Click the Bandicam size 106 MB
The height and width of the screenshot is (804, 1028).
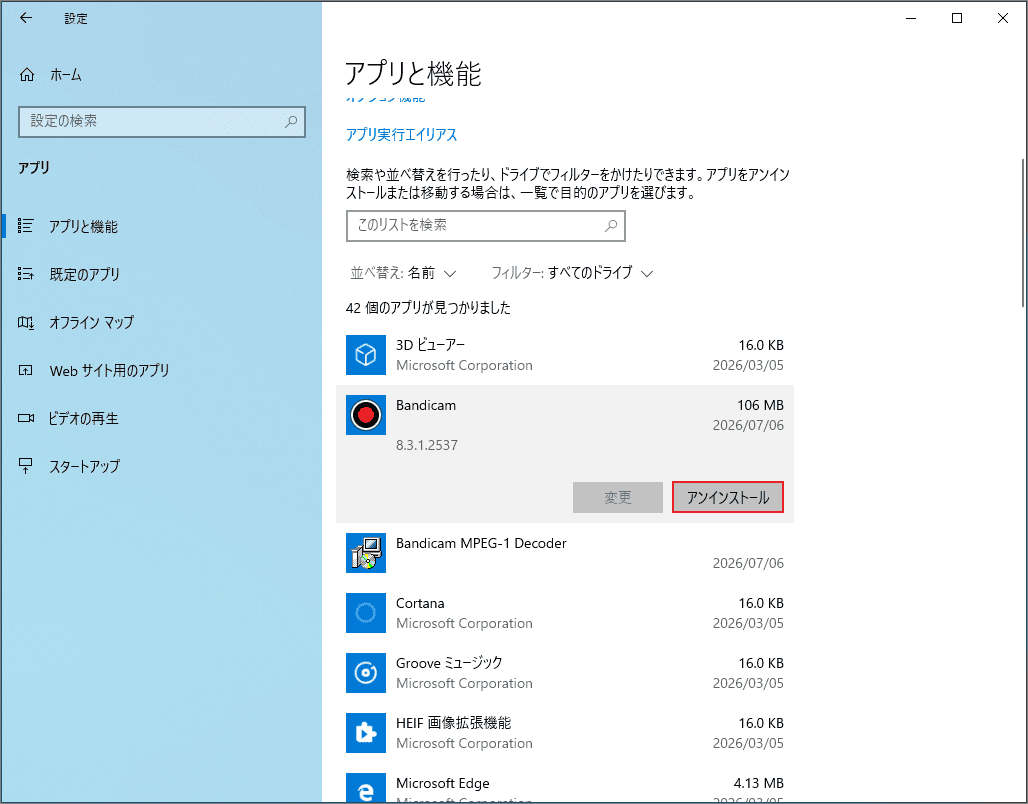761,405
